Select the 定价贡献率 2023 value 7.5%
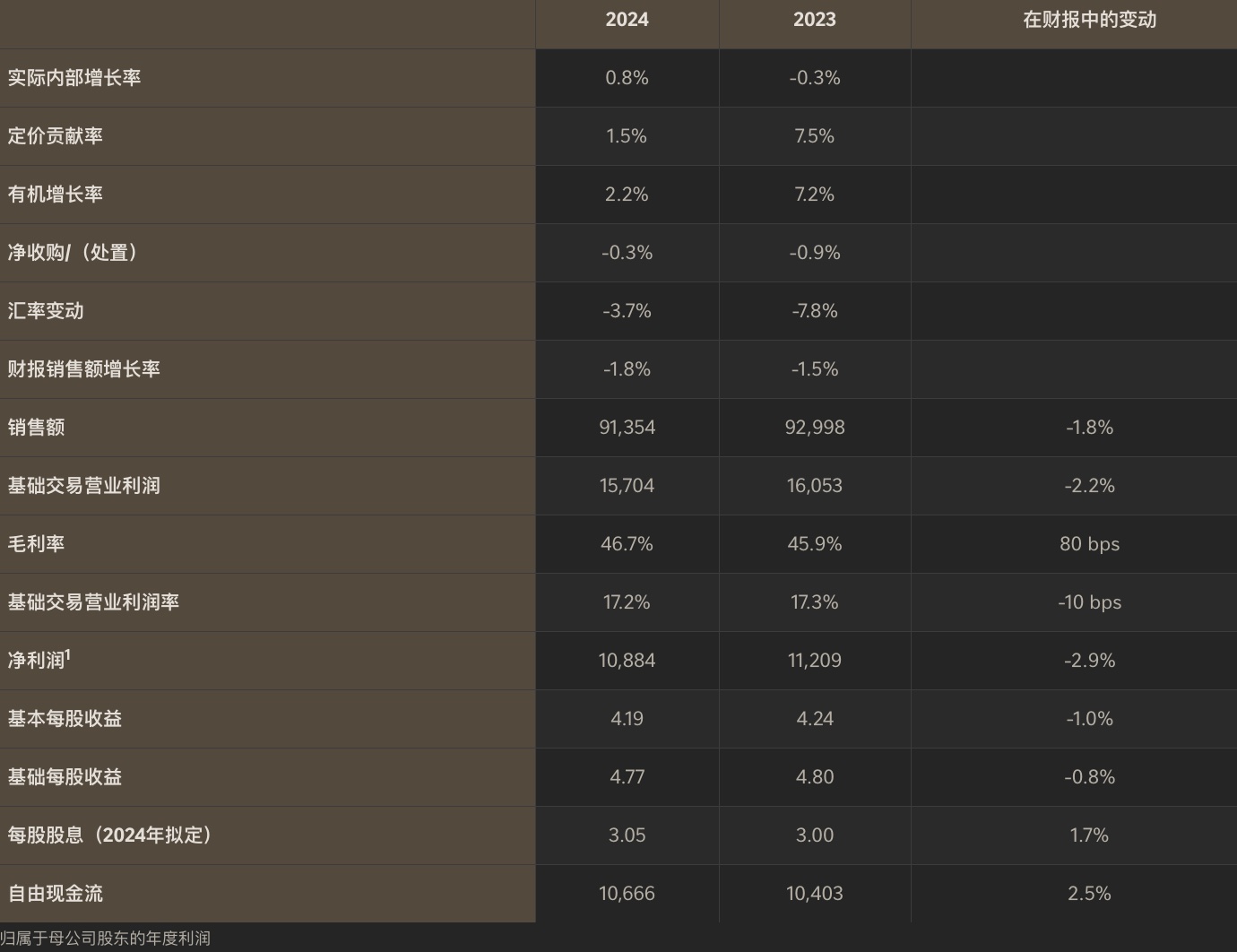The image size is (1237, 952). [814, 136]
